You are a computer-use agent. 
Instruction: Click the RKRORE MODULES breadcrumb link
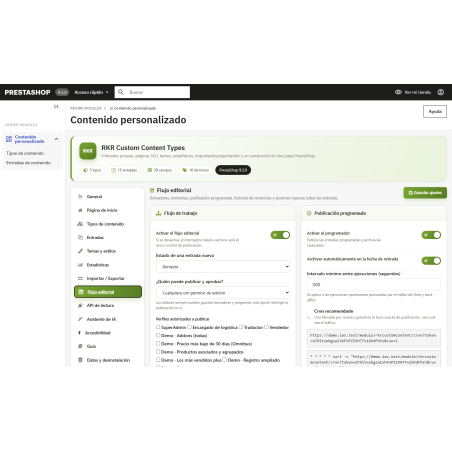tap(86, 108)
